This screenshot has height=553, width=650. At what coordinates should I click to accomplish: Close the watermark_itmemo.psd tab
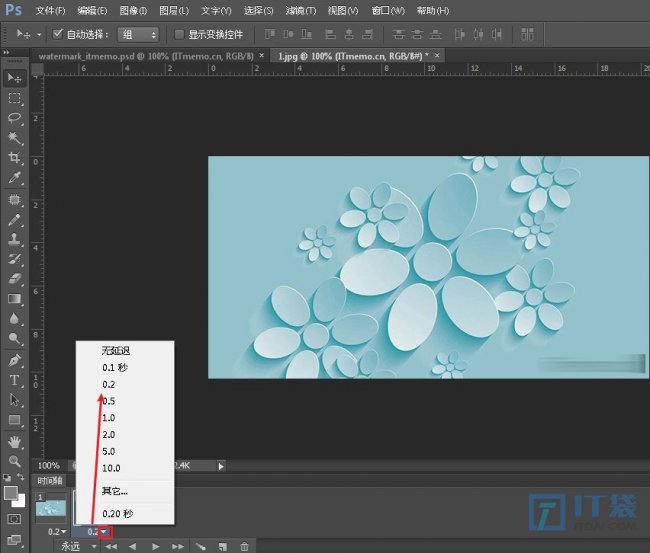(x=262, y=55)
